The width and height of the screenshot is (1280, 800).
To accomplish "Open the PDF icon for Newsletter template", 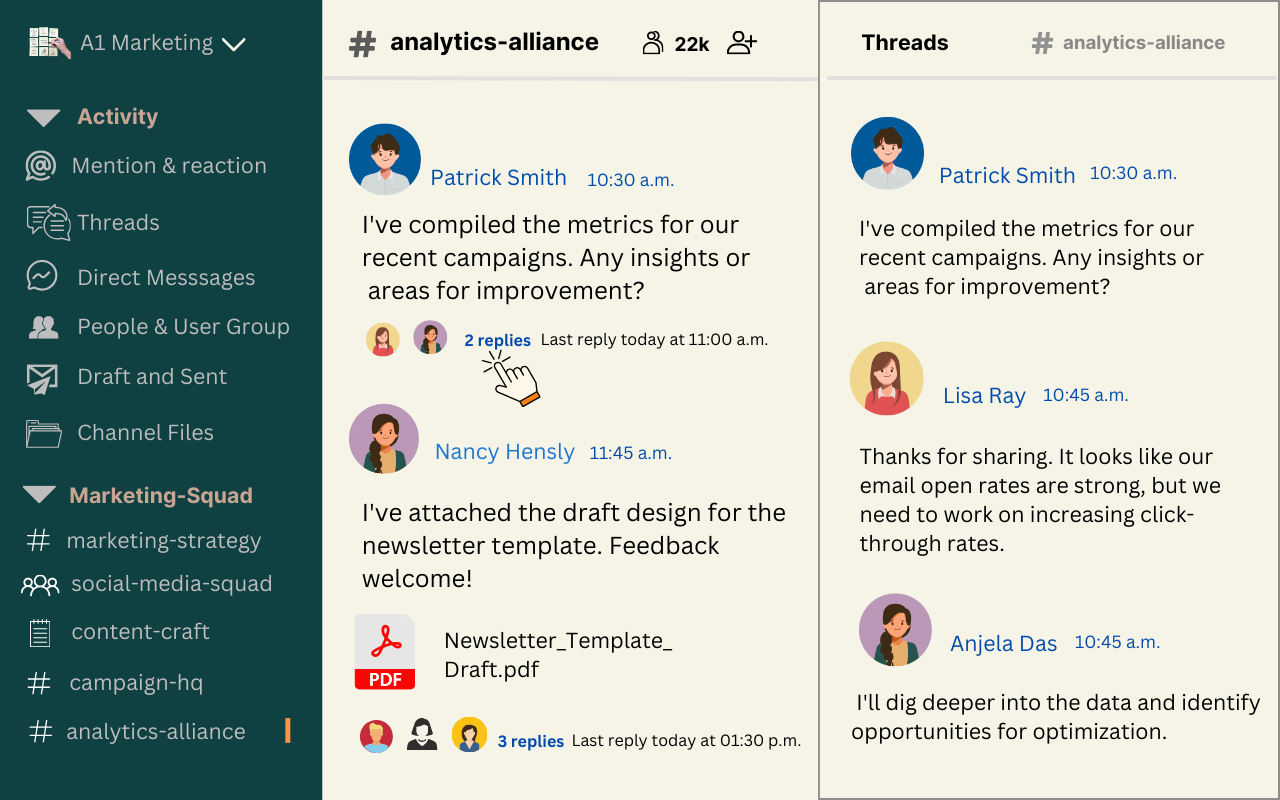I will 385,652.
